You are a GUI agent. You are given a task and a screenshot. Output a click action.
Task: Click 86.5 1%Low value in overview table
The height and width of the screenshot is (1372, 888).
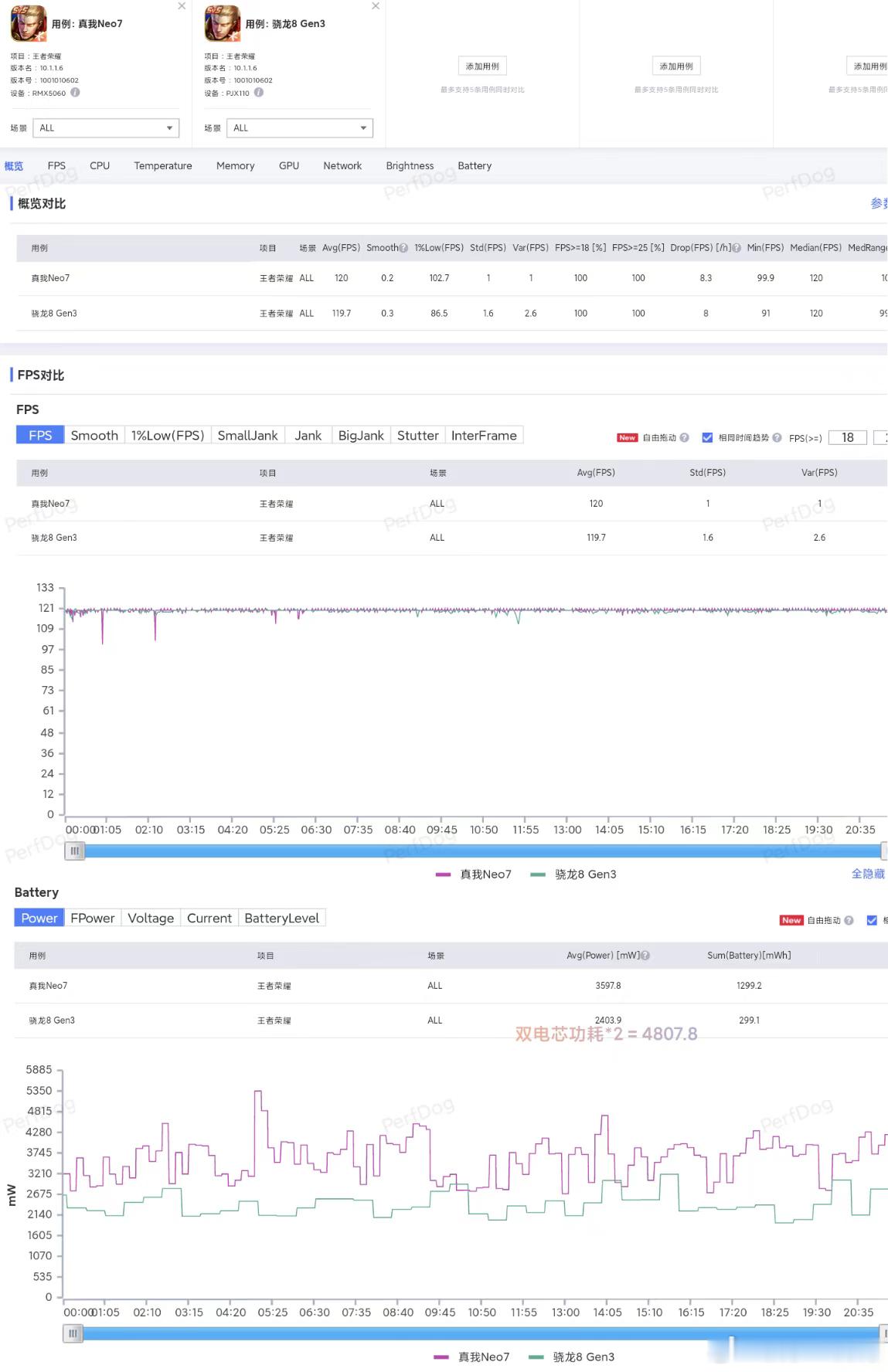439,314
